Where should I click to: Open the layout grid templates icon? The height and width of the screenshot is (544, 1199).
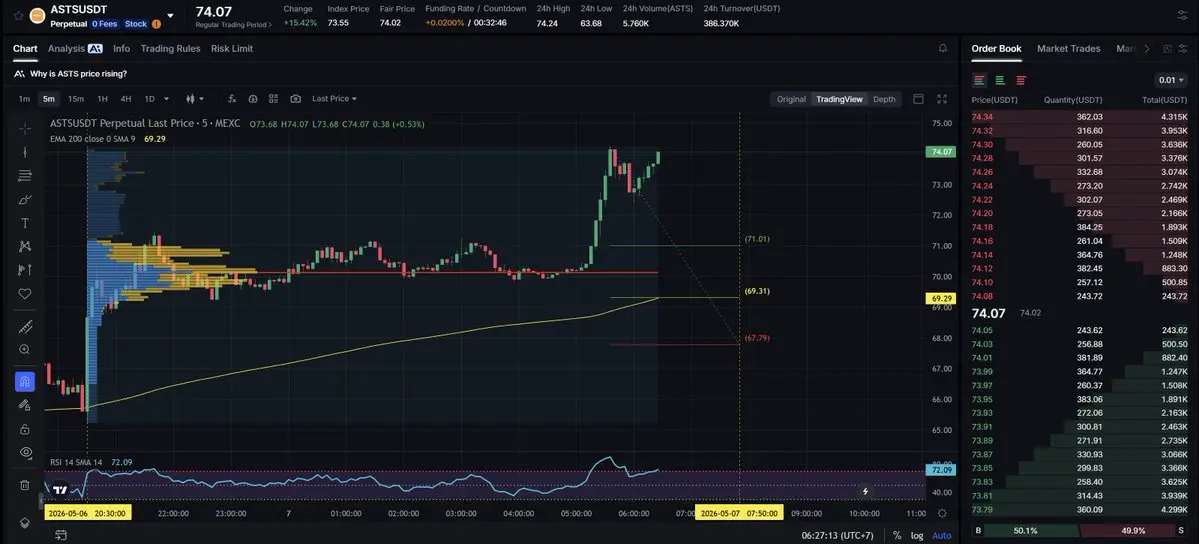point(273,99)
